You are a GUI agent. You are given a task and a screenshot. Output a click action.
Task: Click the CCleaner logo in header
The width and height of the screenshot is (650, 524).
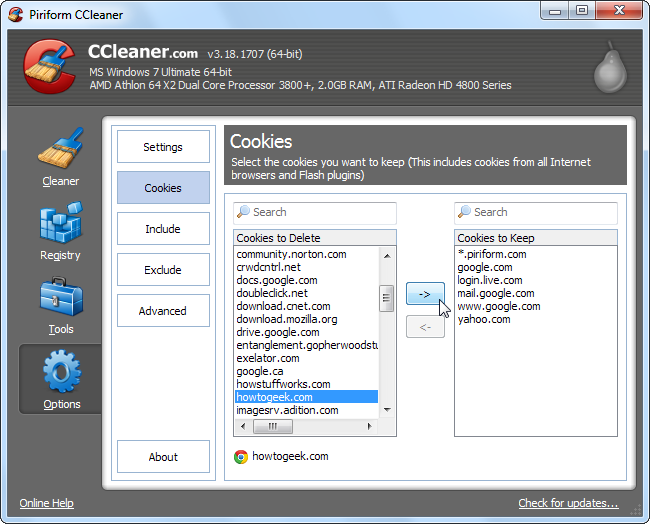(50, 66)
